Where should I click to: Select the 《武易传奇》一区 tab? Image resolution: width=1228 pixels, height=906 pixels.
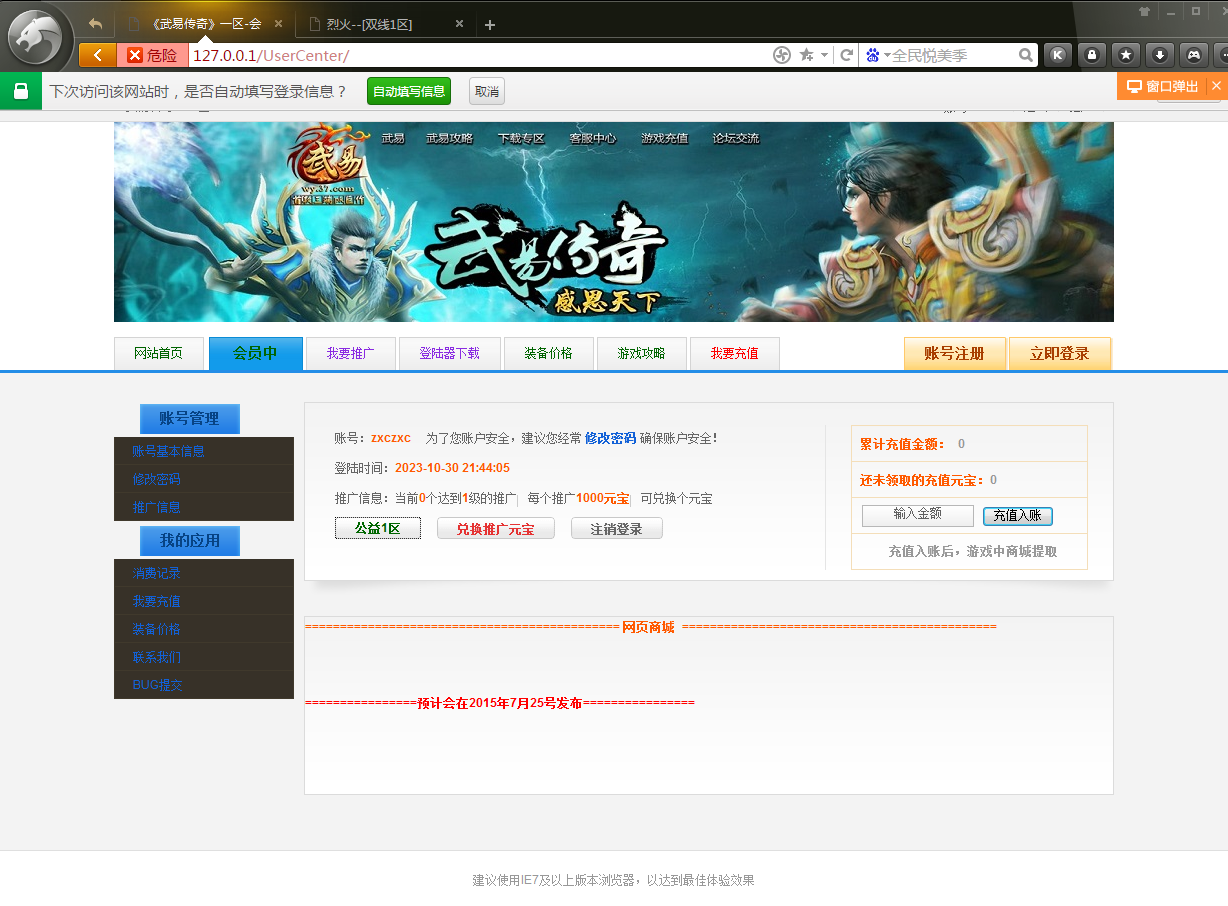pyautogui.click(x=205, y=24)
